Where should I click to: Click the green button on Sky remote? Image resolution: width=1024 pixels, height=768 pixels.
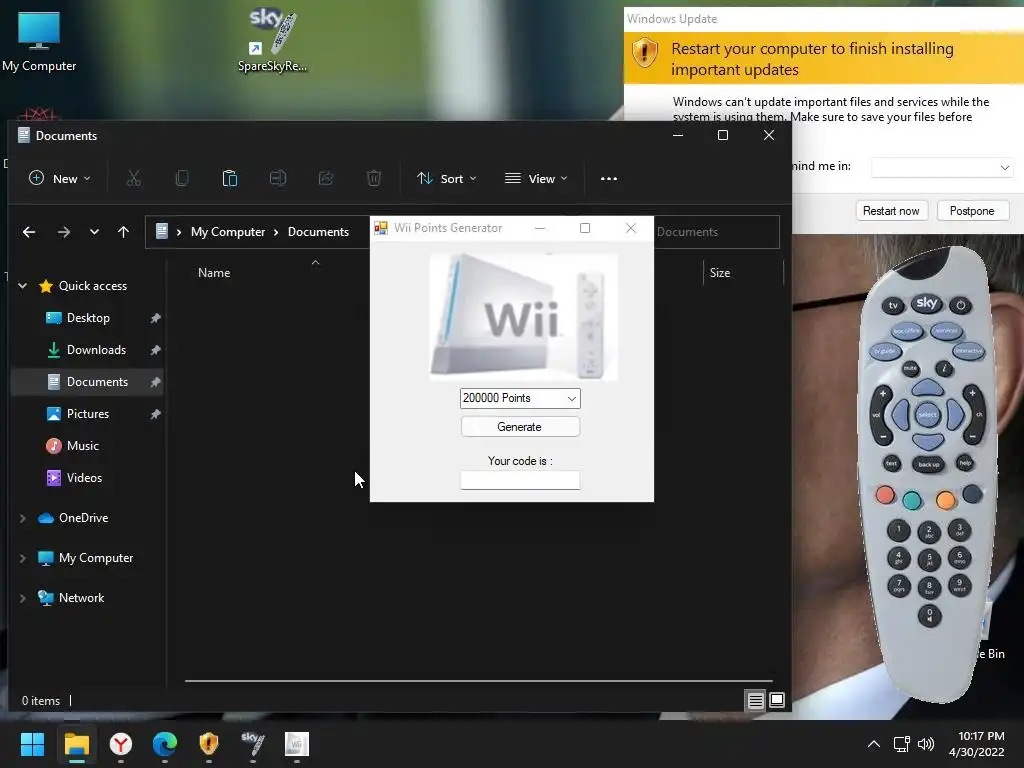coord(912,500)
